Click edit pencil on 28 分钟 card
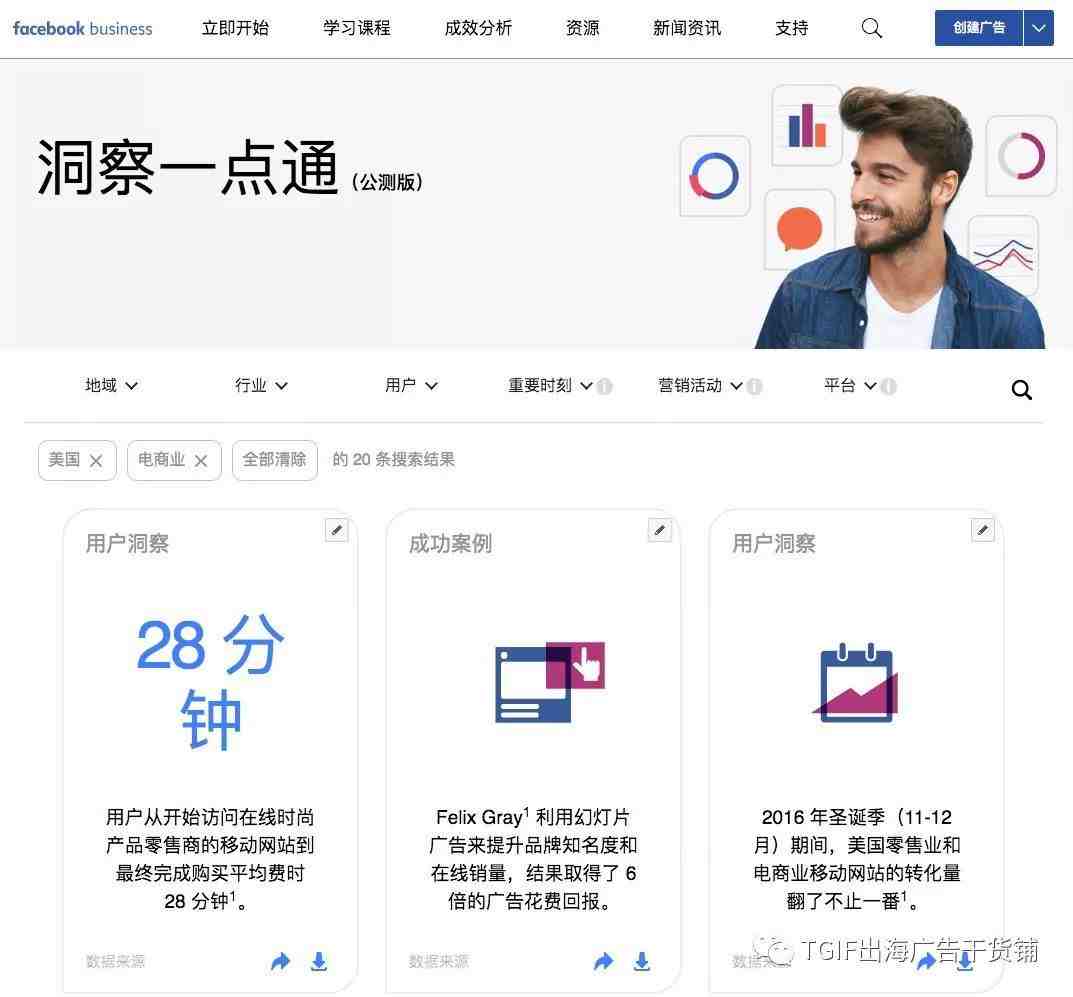This screenshot has width=1073, height=997. click(x=337, y=530)
